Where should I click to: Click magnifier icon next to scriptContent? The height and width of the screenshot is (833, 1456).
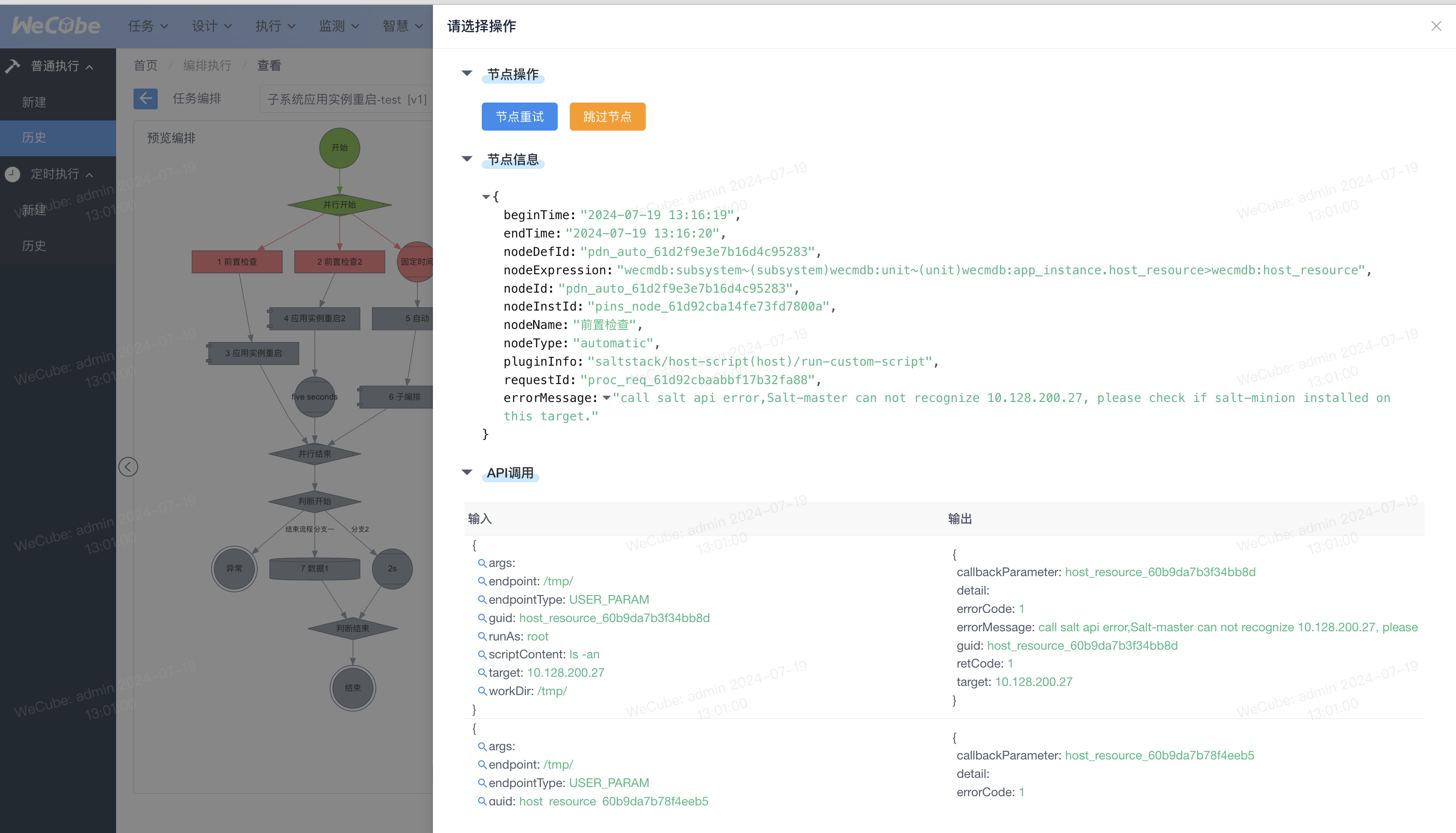coord(482,654)
